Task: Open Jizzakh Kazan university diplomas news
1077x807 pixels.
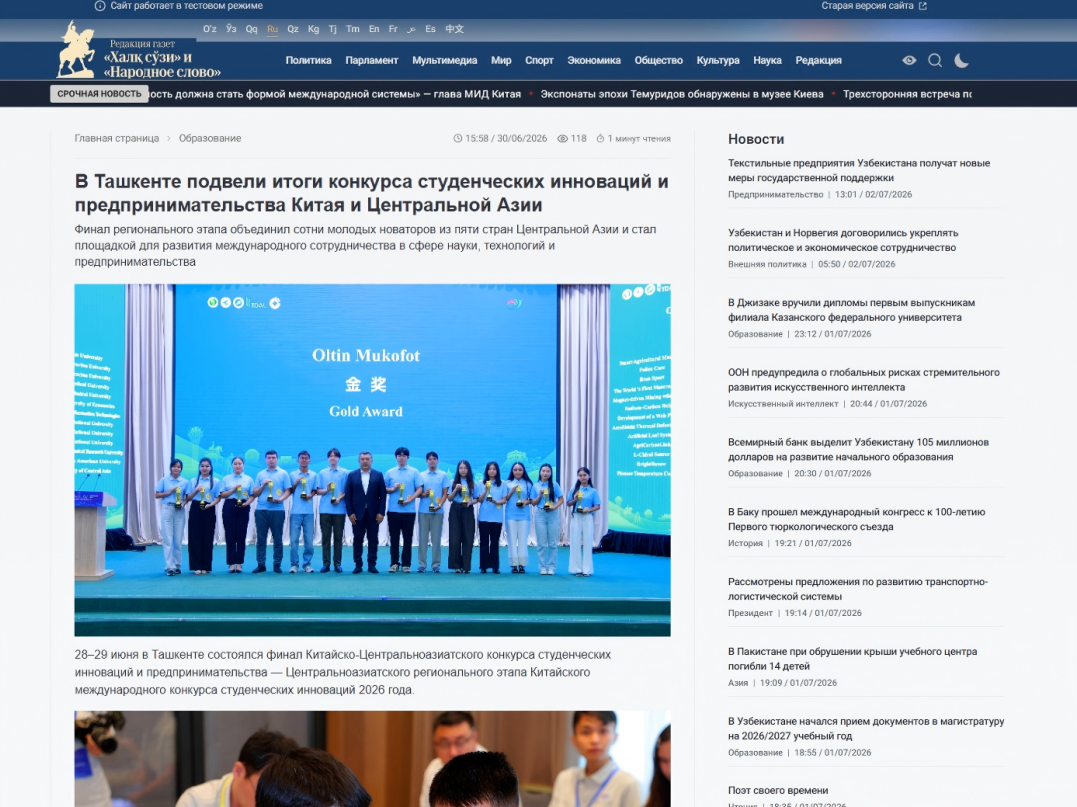Action: pyautogui.click(x=851, y=310)
